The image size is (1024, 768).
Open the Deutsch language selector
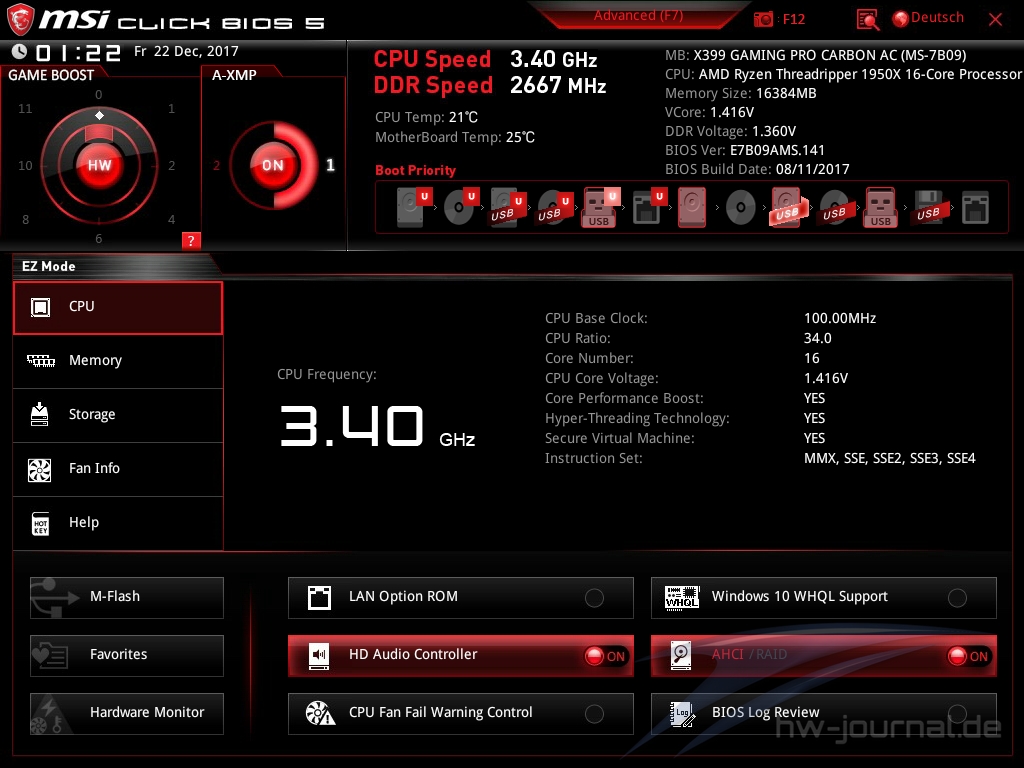[928, 17]
